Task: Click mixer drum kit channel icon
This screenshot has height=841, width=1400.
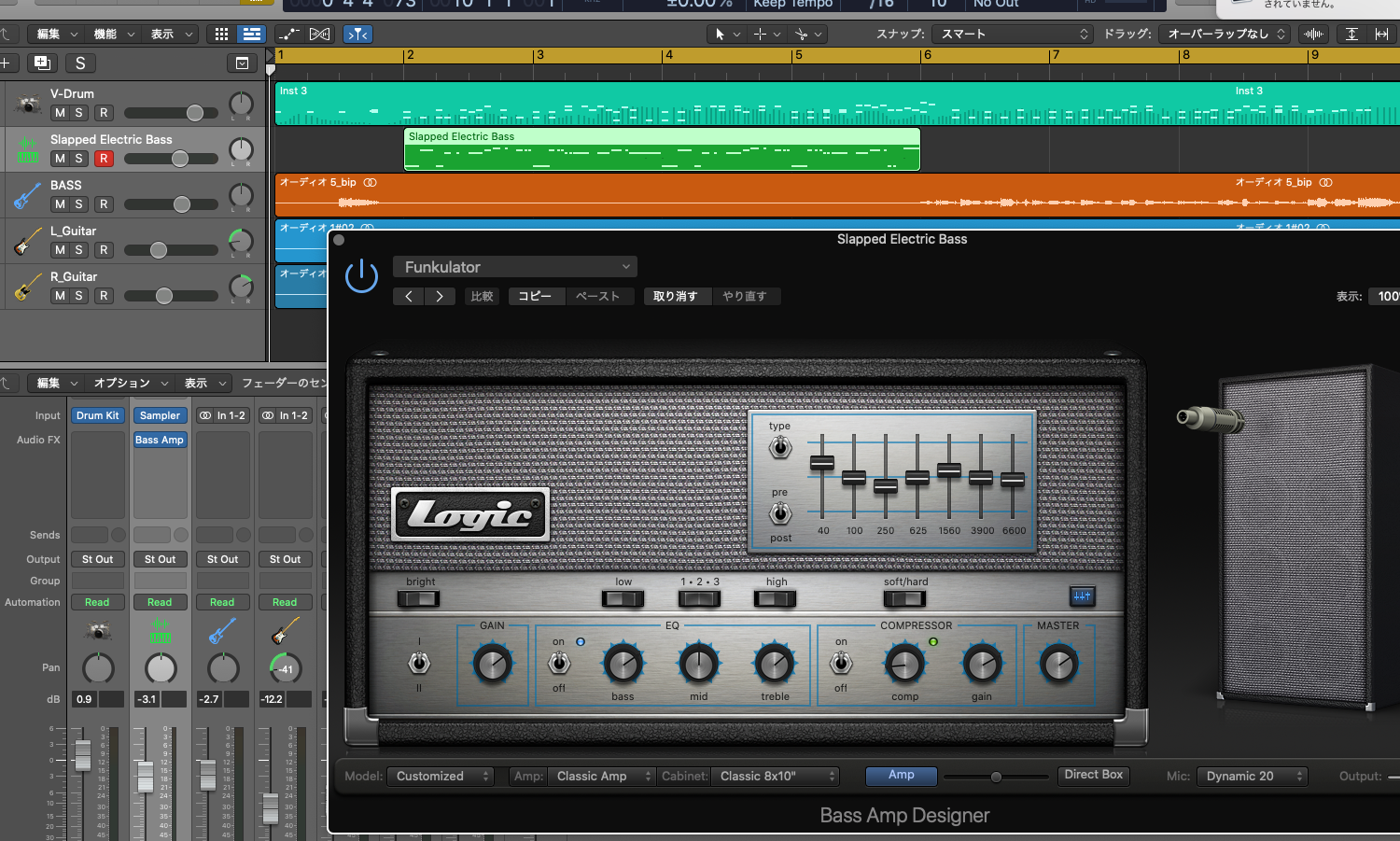Action: pos(98,632)
